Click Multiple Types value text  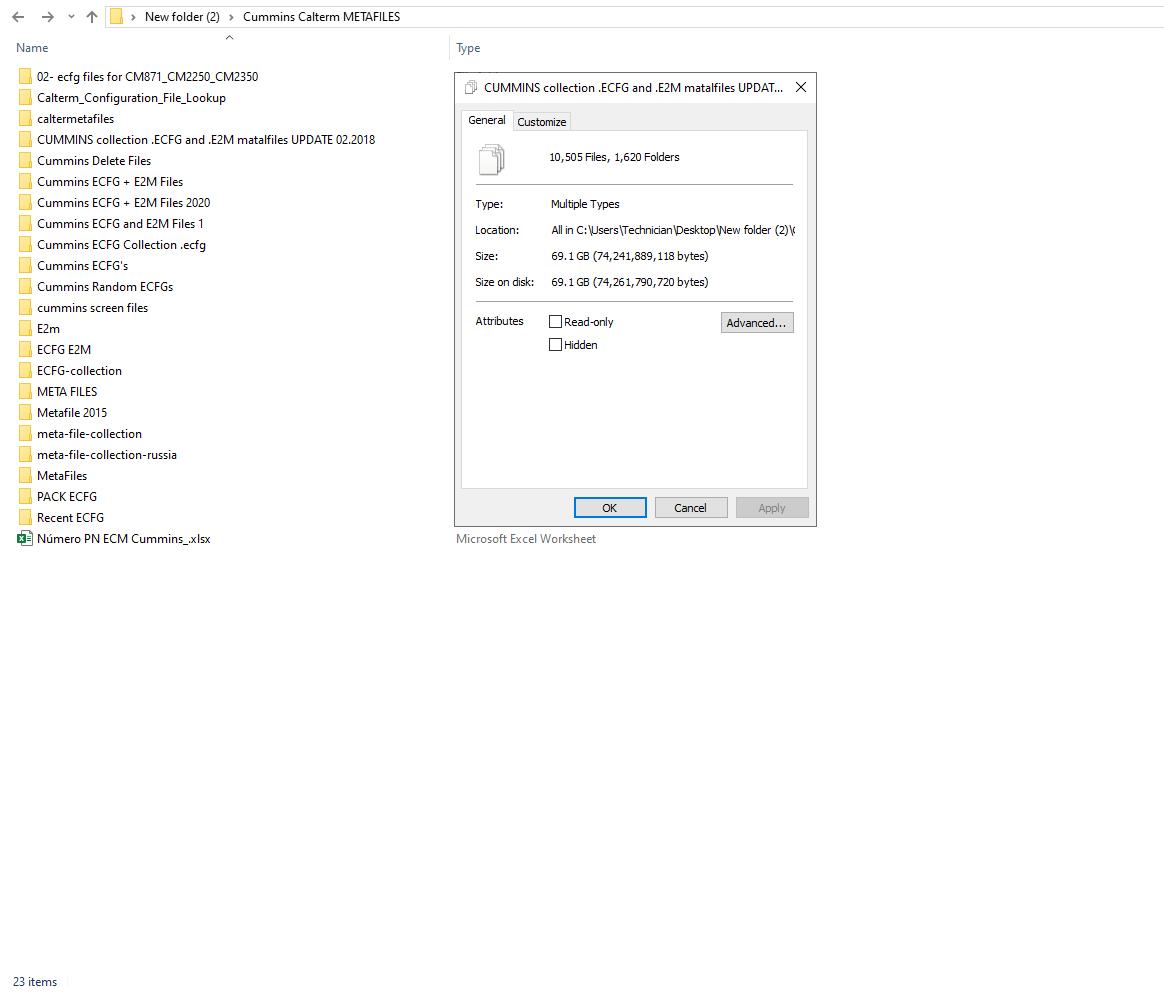coord(585,204)
